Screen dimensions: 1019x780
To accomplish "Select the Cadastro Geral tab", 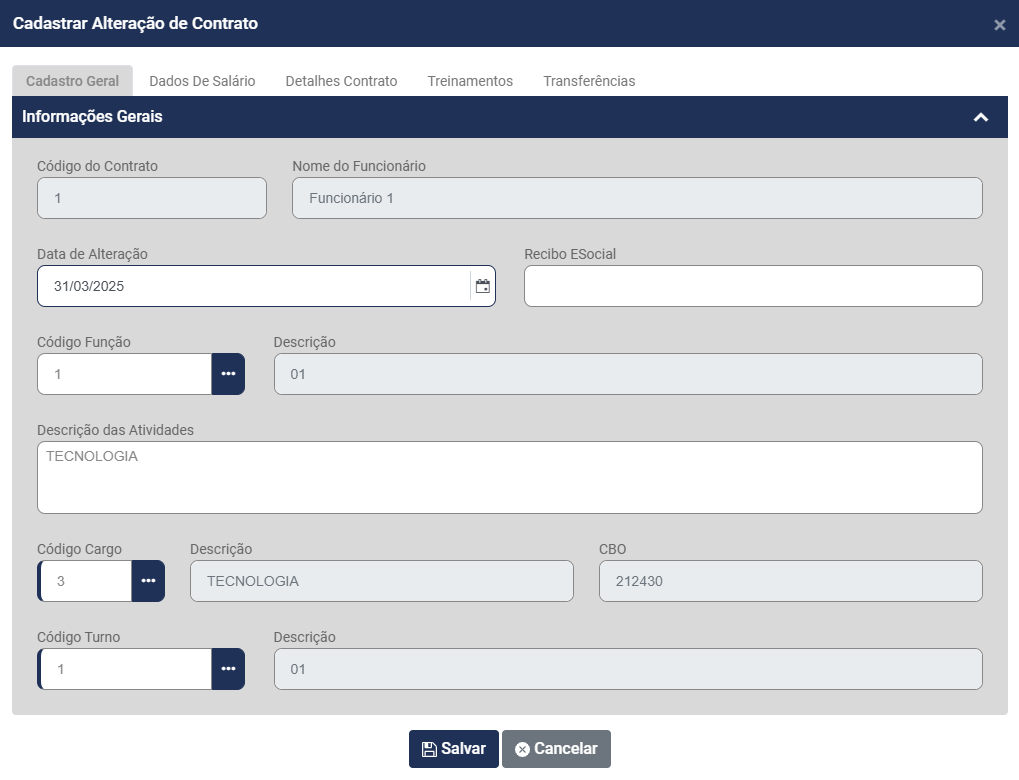I will 72,81.
